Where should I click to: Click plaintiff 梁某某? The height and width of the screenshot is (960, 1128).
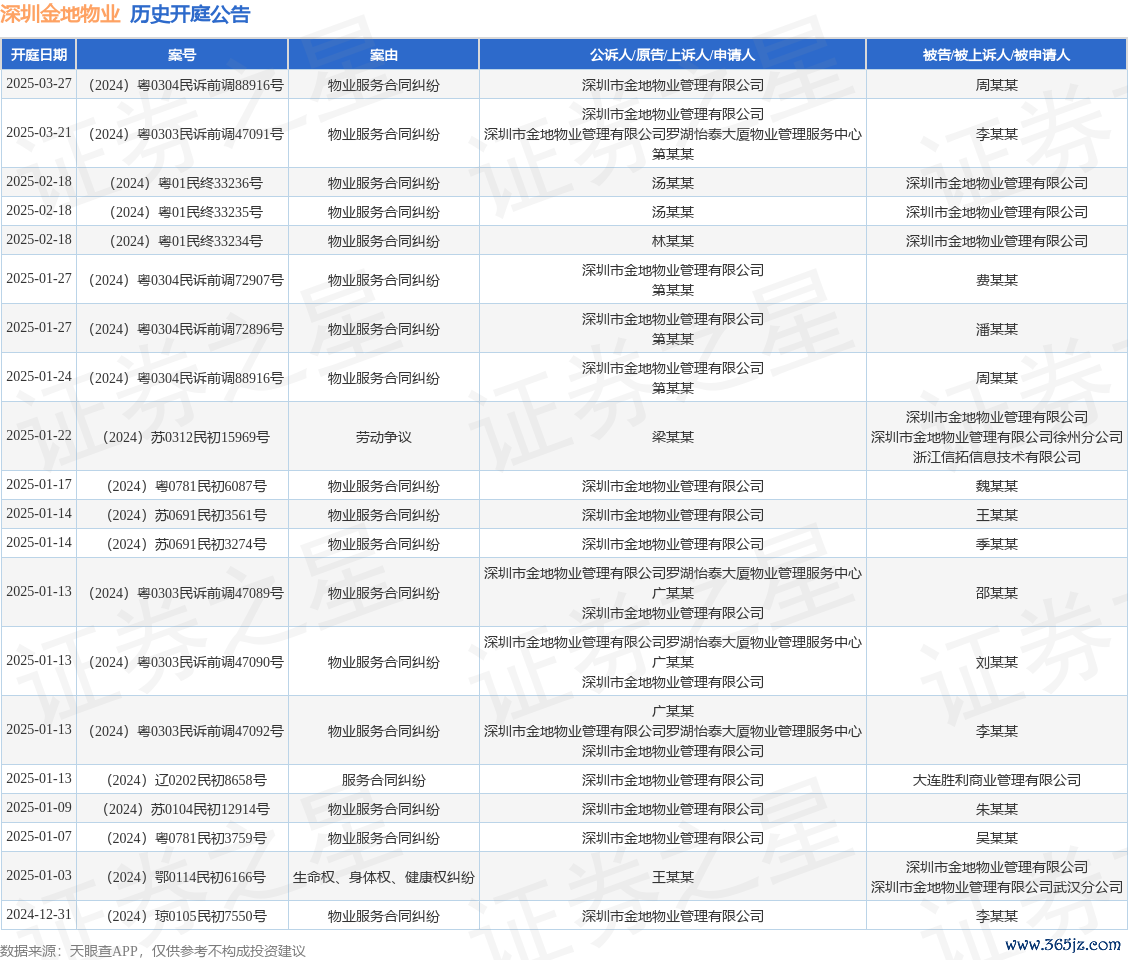click(673, 437)
